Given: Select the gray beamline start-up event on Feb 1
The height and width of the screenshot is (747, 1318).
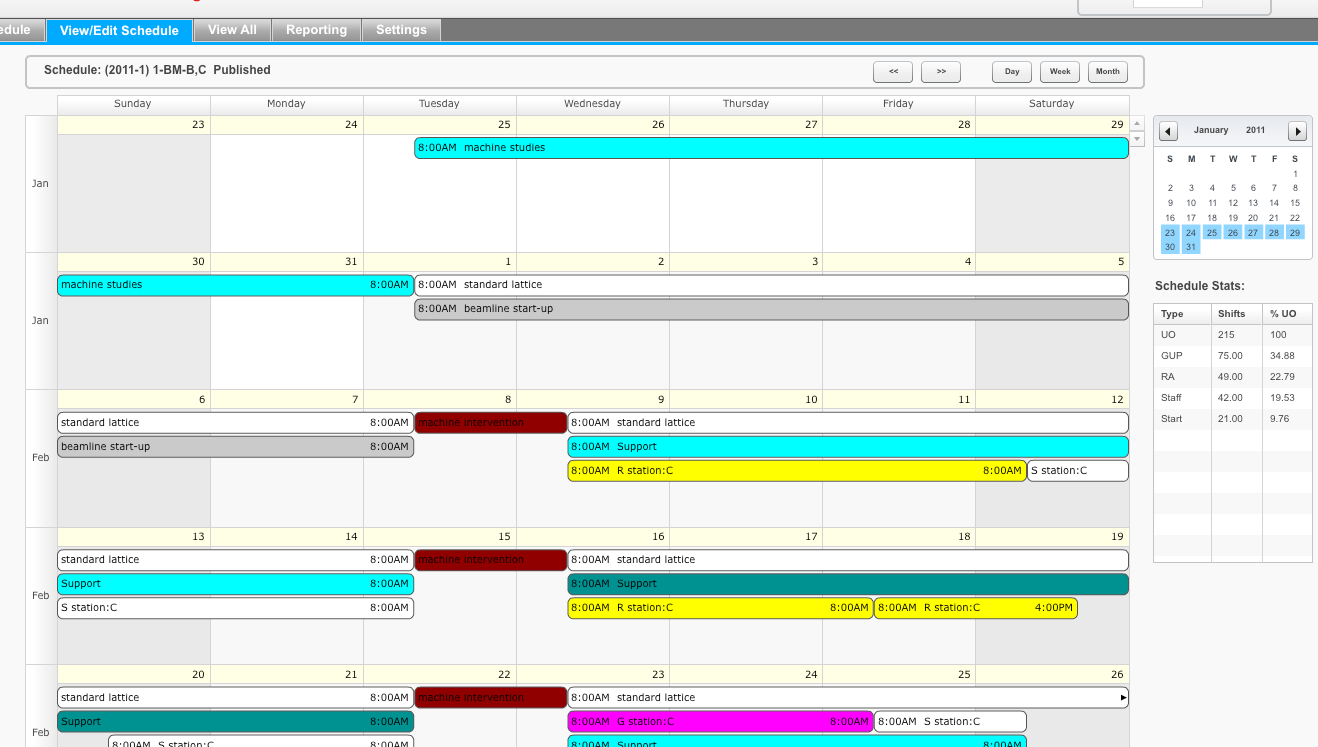Looking at the screenshot, I should (771, 309).
